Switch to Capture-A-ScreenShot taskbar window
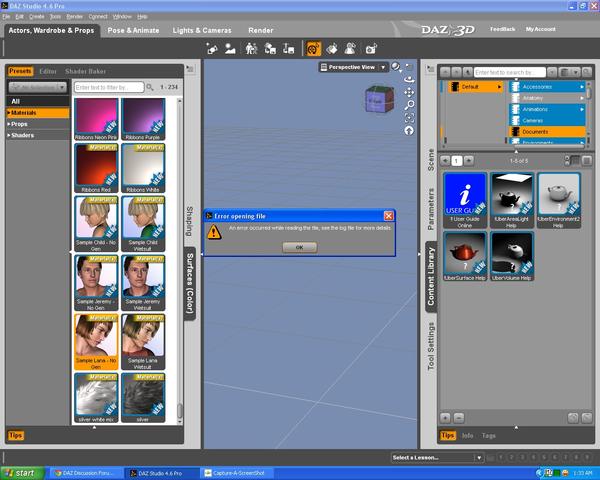Viewport: 600px width, 480px height. point(236,473)
